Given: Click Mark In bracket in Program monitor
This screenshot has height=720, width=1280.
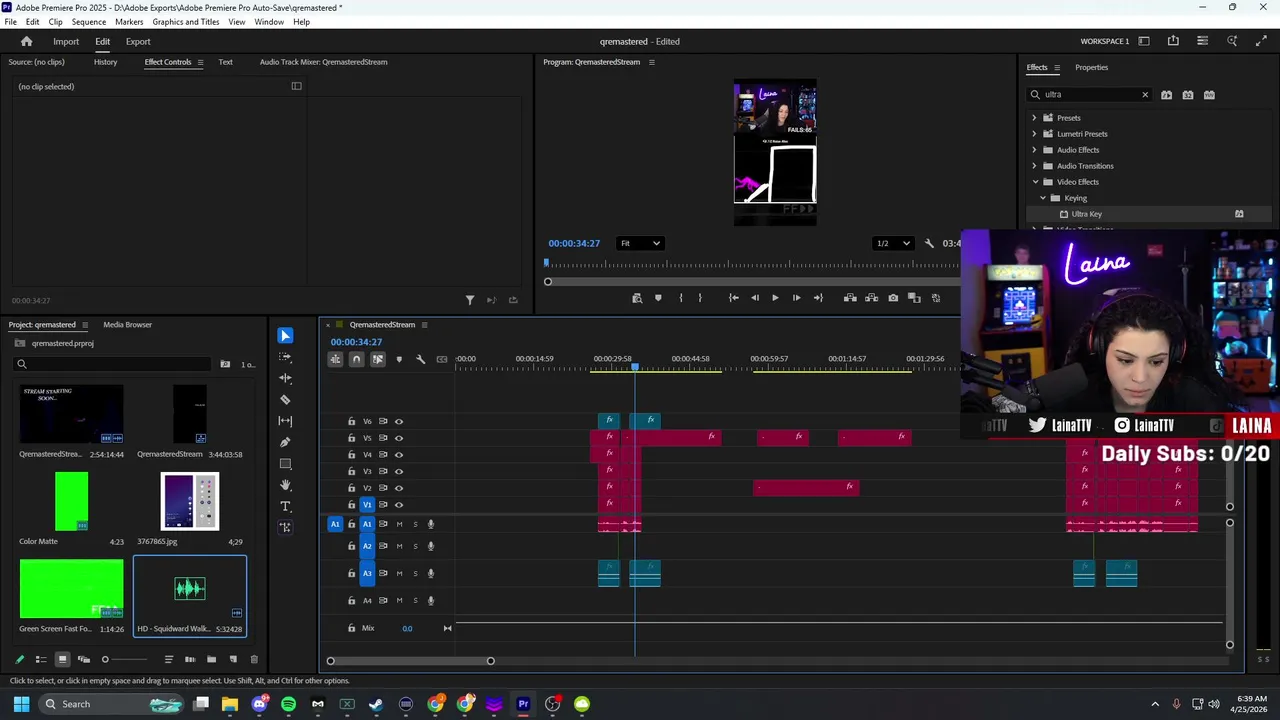Looking at the screenshot, I should point(681,298).
